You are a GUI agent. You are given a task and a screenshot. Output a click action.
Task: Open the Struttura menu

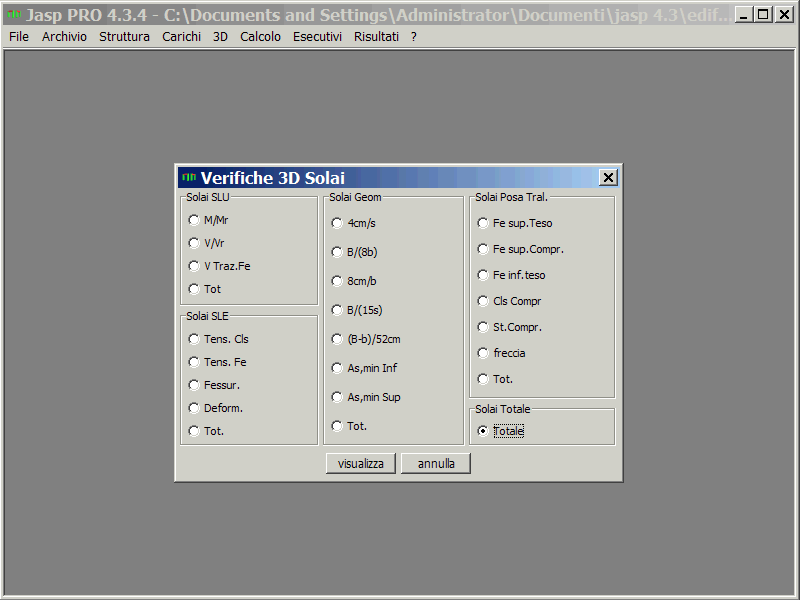pyautogui.click(x=124, y=37)
